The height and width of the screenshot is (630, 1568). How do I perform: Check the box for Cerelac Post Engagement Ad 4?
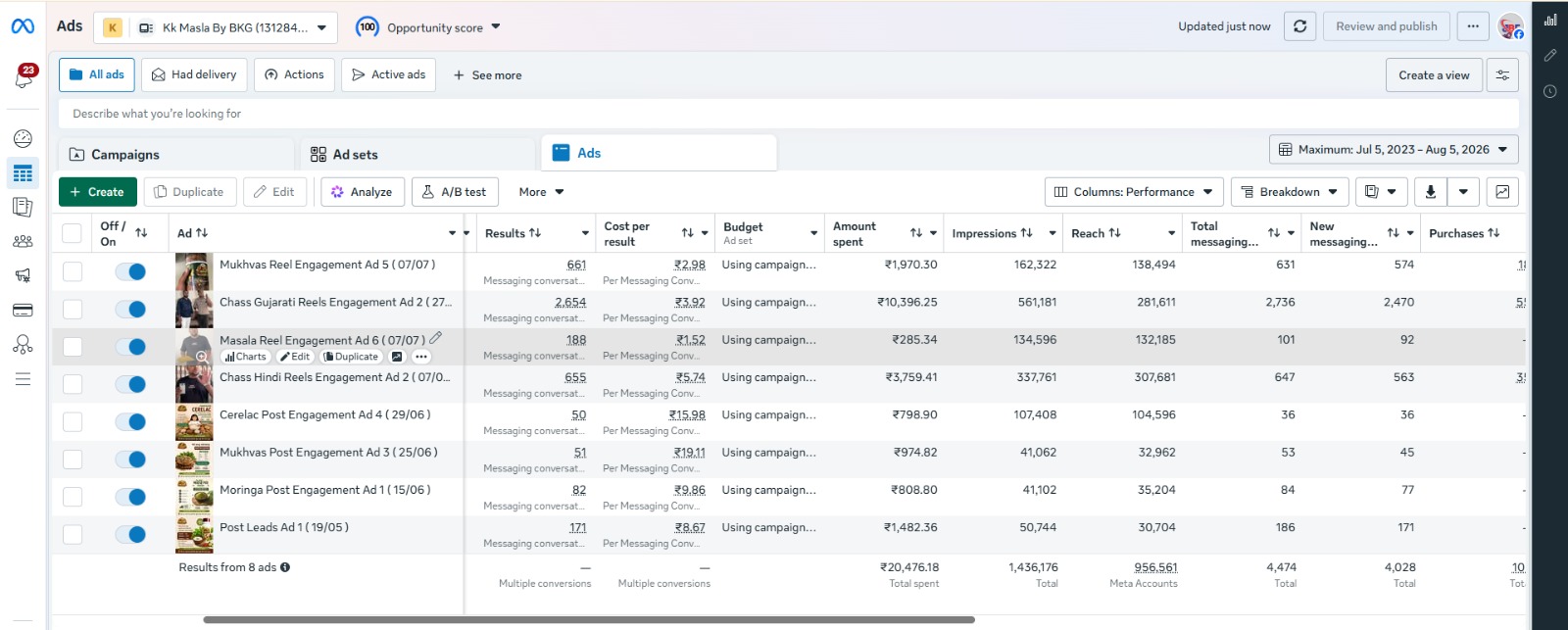(73, 422)
